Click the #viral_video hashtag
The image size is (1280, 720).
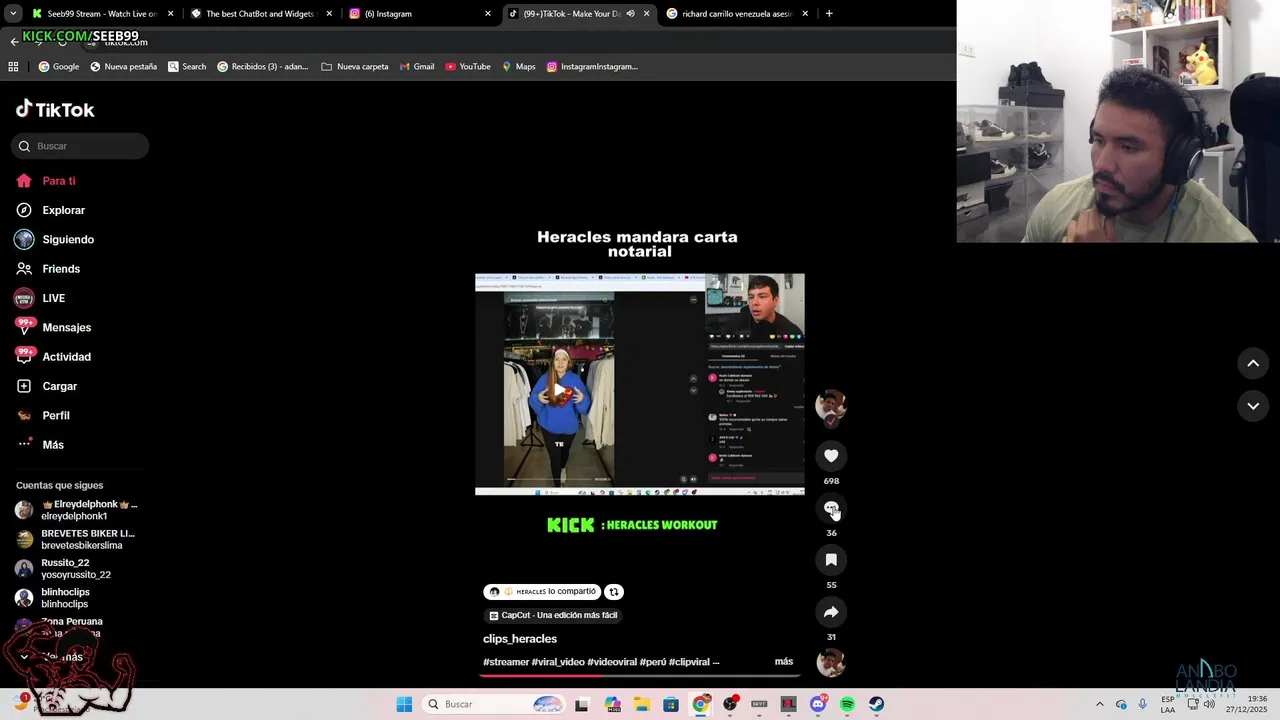point(558,662)
